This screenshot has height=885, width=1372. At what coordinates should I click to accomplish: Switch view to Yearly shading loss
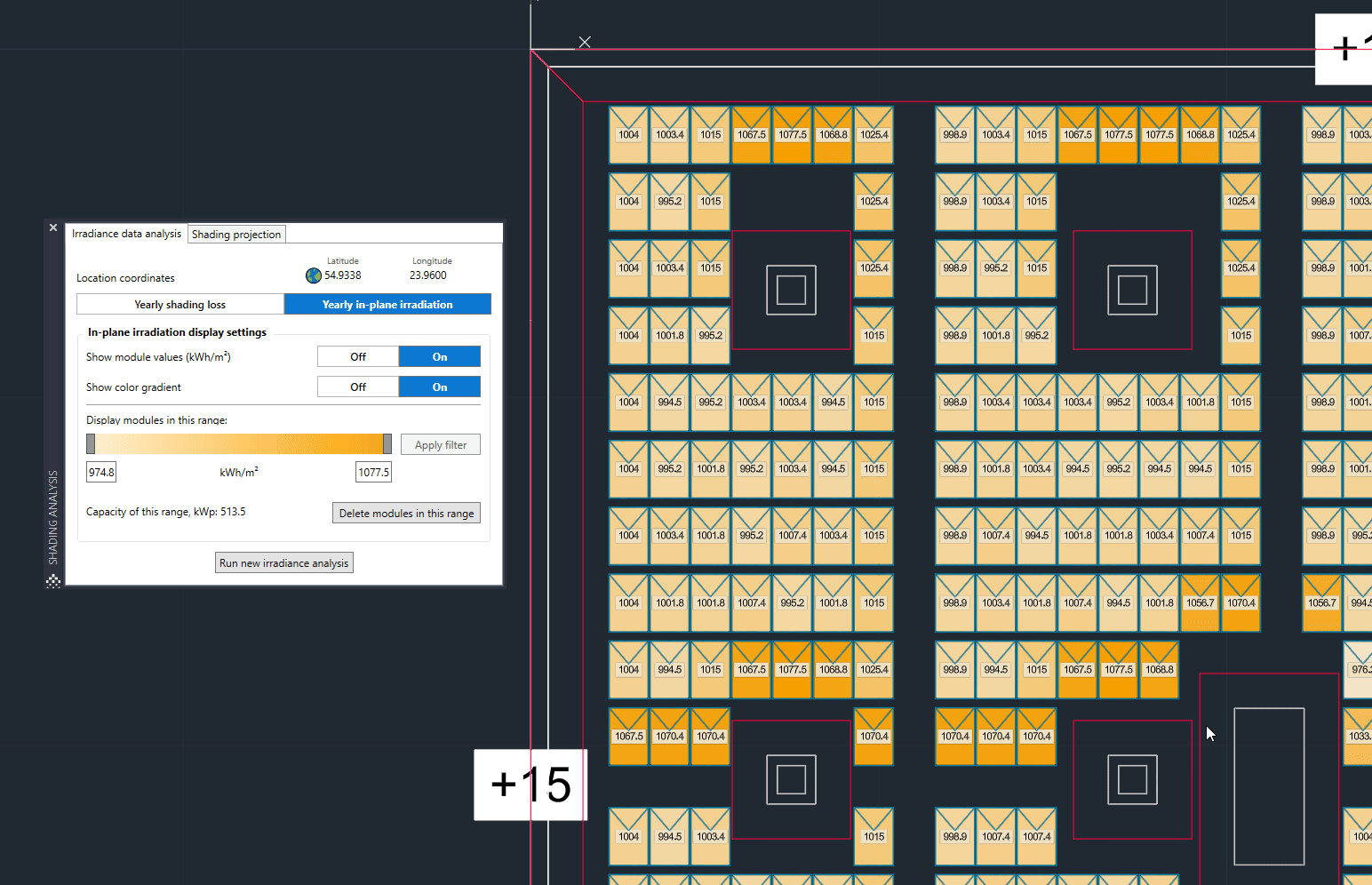pyautogui.click(x=180, y=305)
